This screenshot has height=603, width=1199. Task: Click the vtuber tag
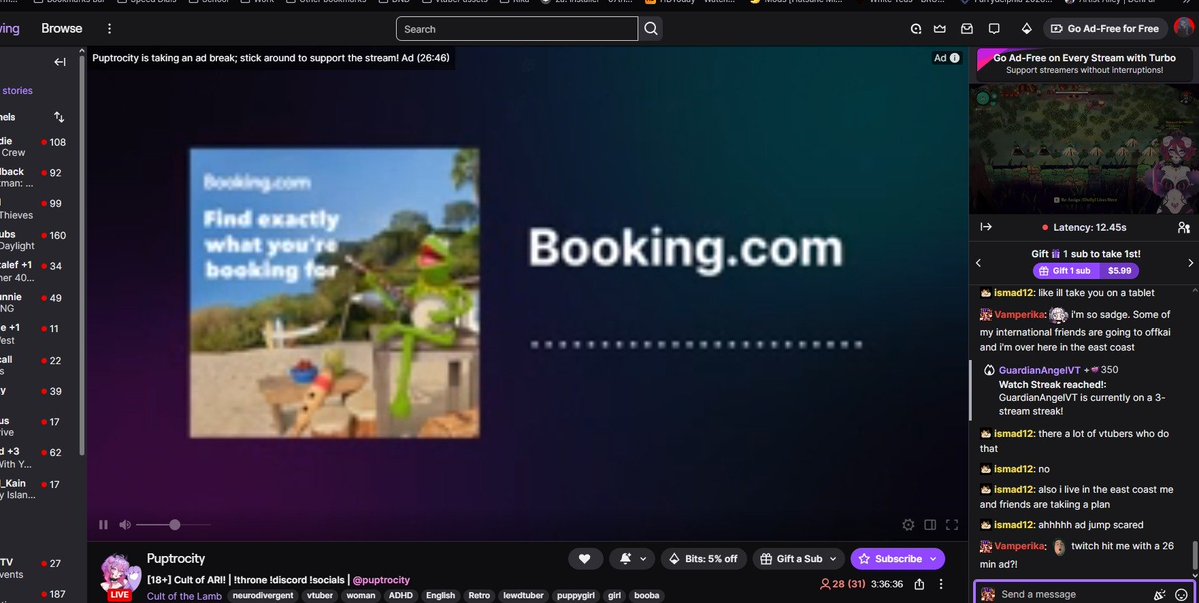pos(320,595)
